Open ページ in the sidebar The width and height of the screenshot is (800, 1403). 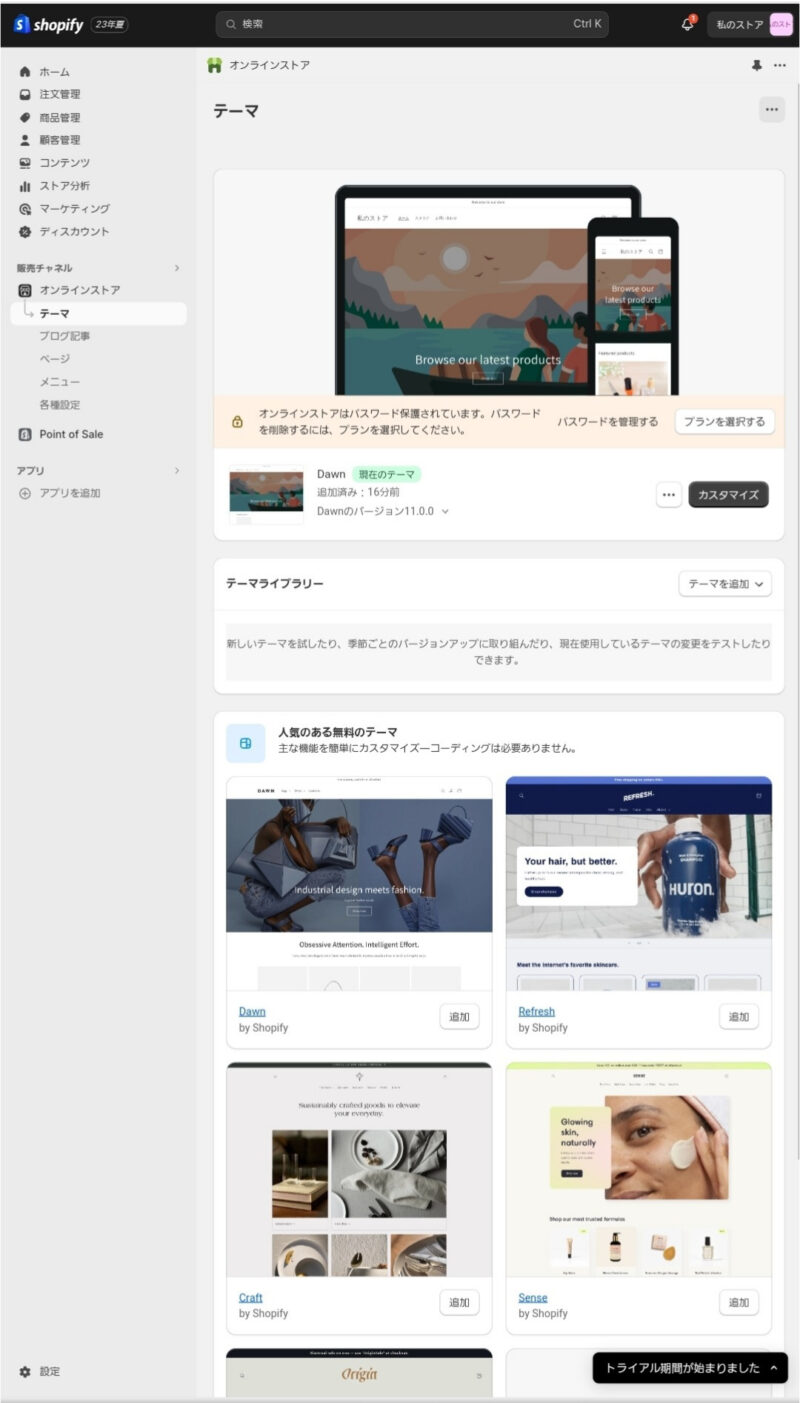pyautogui.click(x=55, y=359)
